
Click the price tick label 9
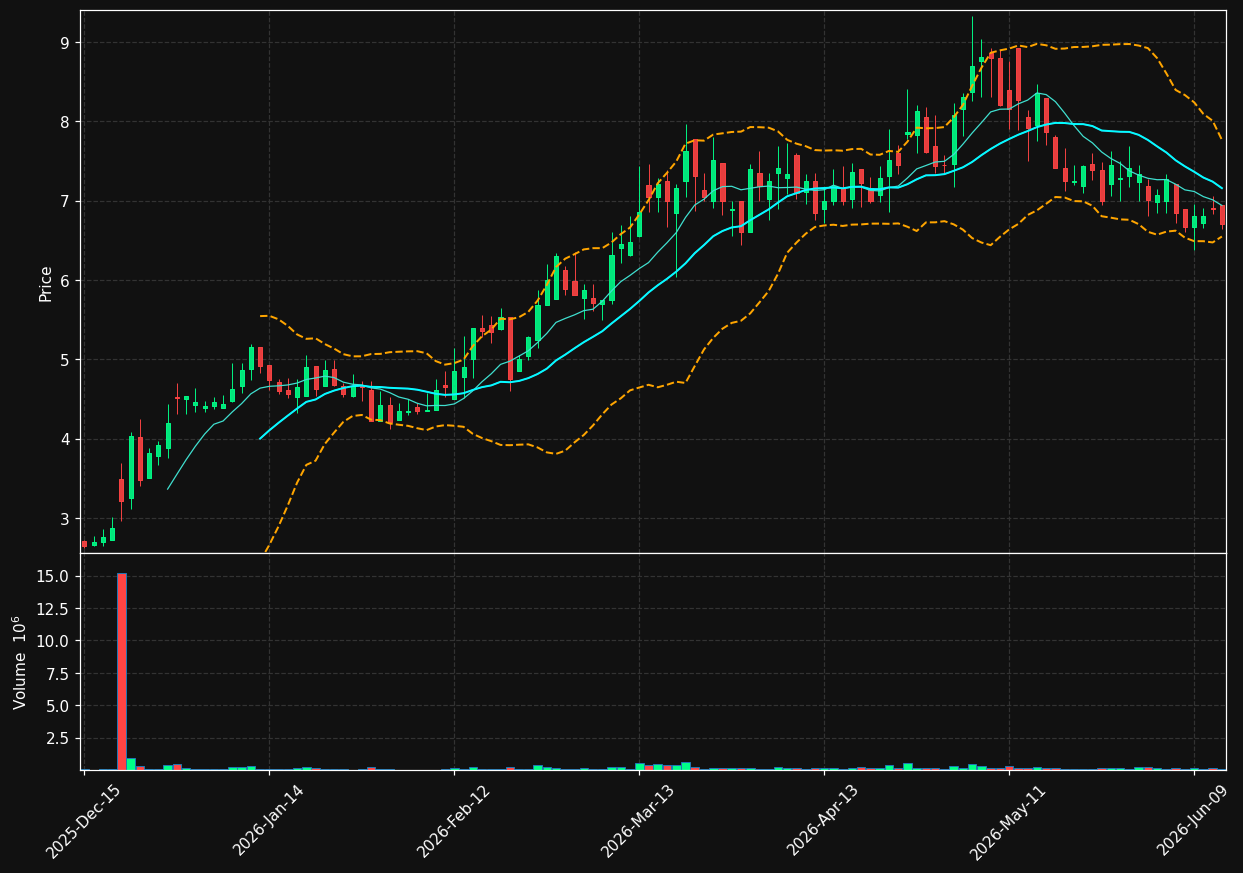(64, 43)
